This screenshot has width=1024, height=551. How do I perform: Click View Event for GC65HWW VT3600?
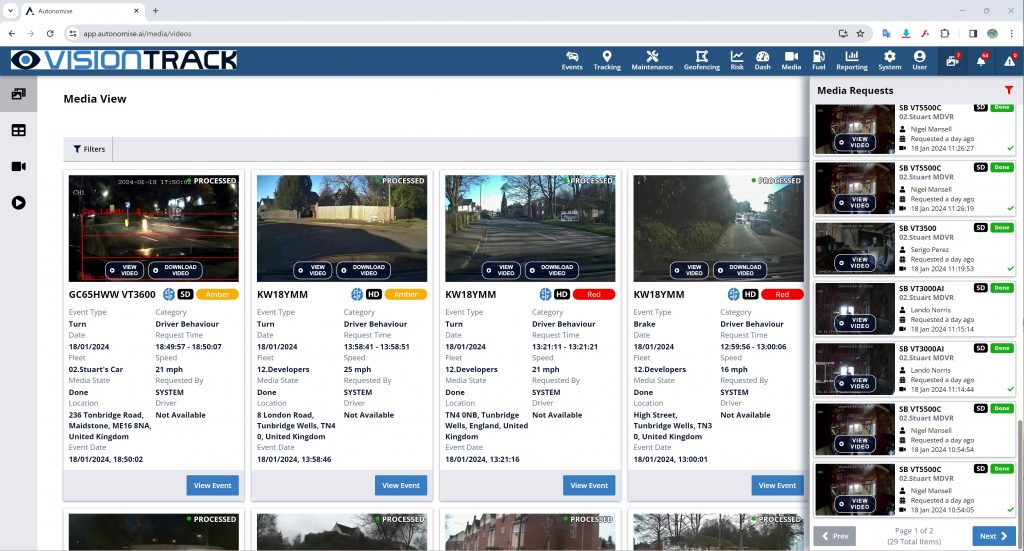[211, 485]
